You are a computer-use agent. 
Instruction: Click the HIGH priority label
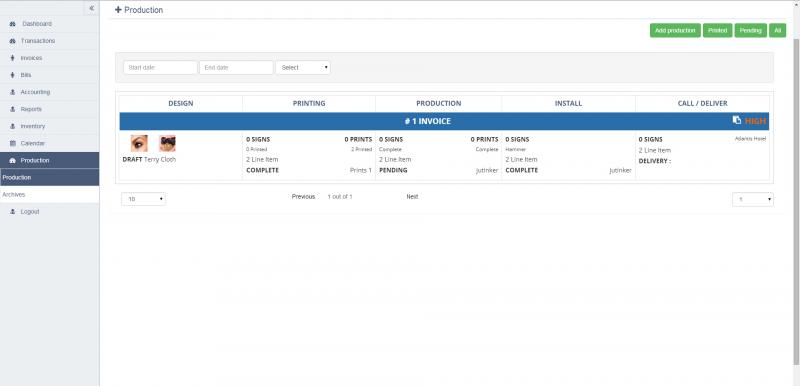tap(755, 121)
